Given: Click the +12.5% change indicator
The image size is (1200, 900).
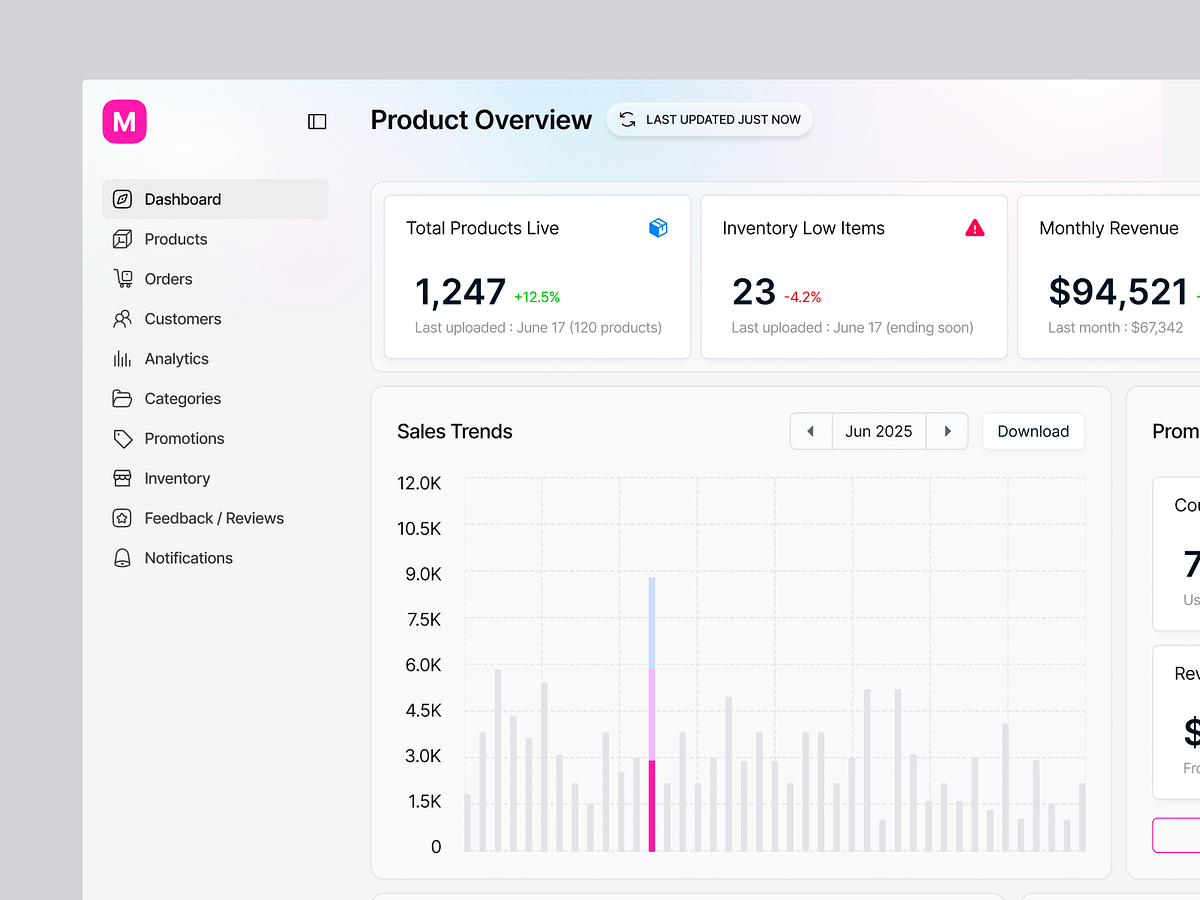Looking at the screenshot, I should point(537,297).
